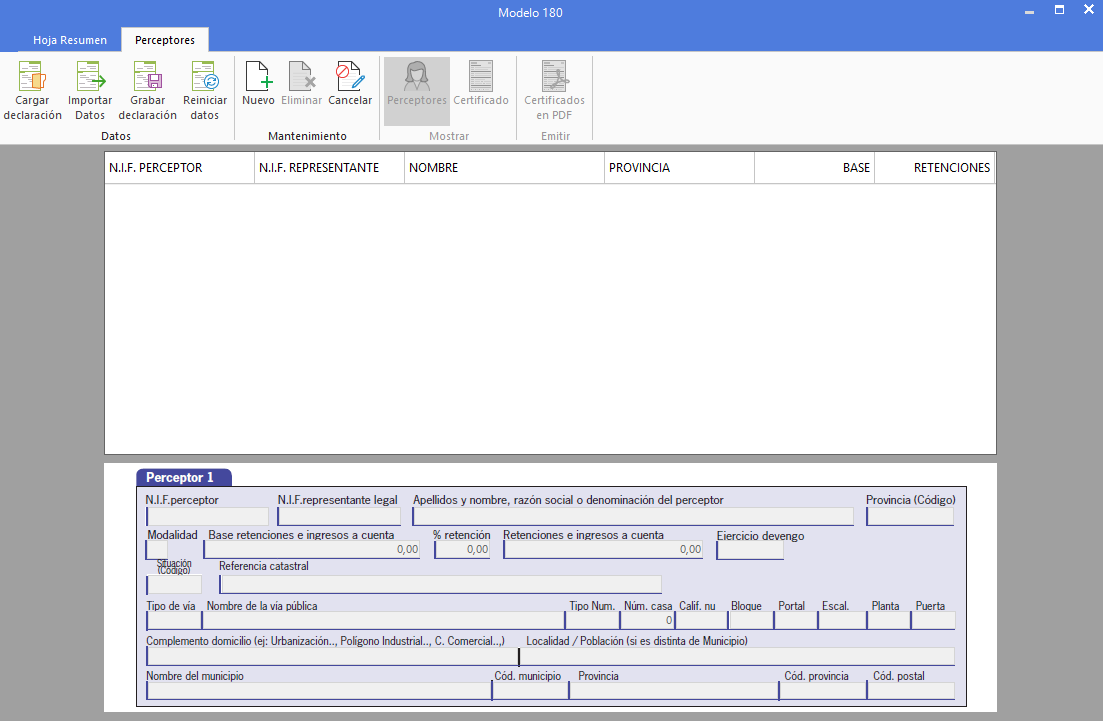
Task: Click Retenciones e ingresos a cuenta field
Action: (x=603, y=550)
